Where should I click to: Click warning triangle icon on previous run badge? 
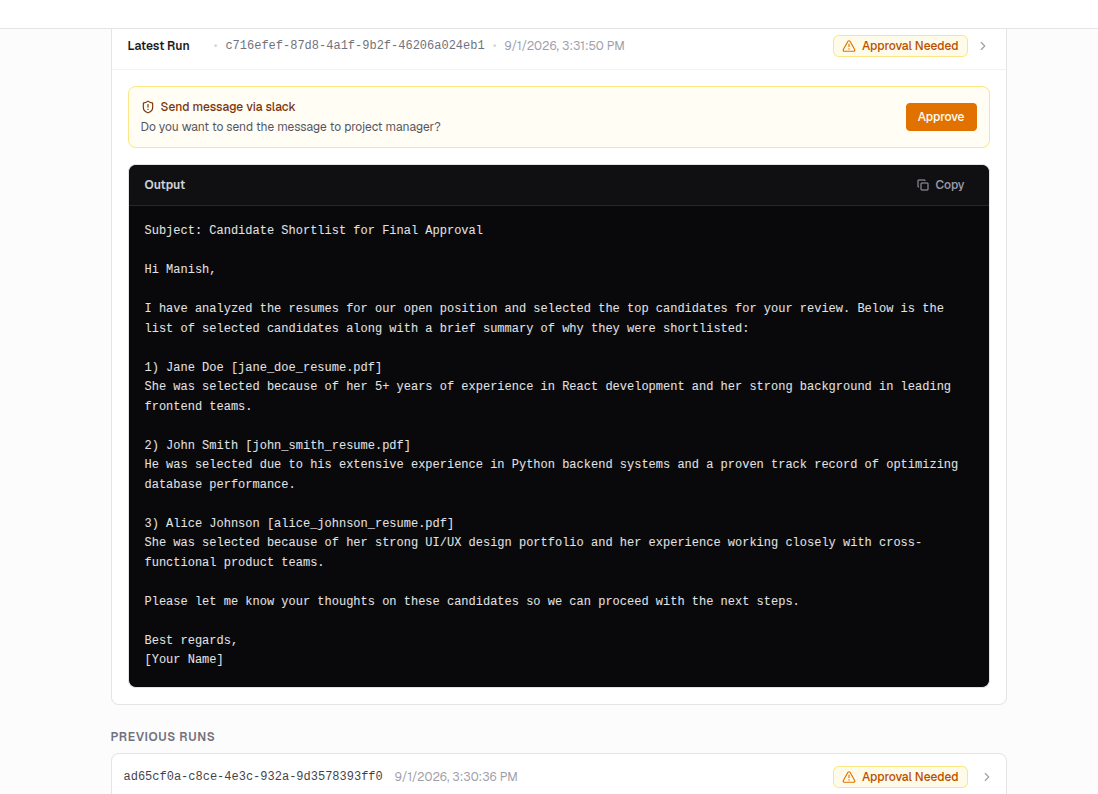(849, 777)
